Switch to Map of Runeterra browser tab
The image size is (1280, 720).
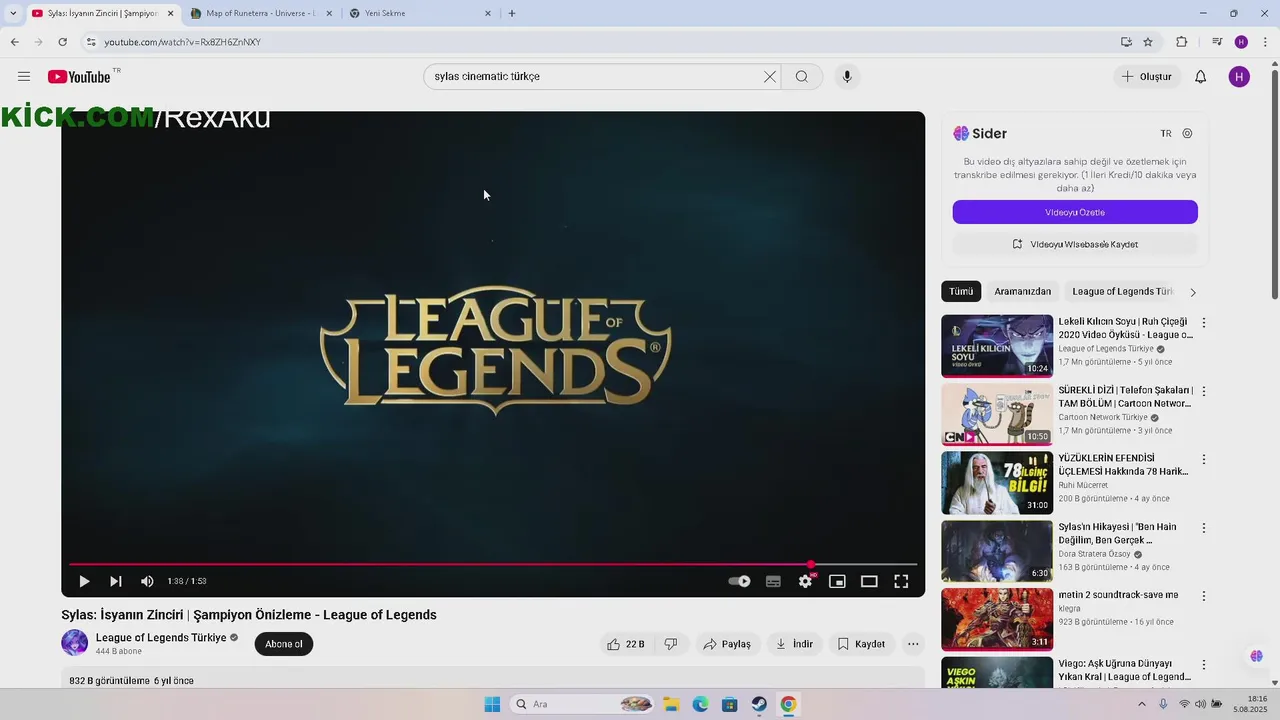(262, 13)
